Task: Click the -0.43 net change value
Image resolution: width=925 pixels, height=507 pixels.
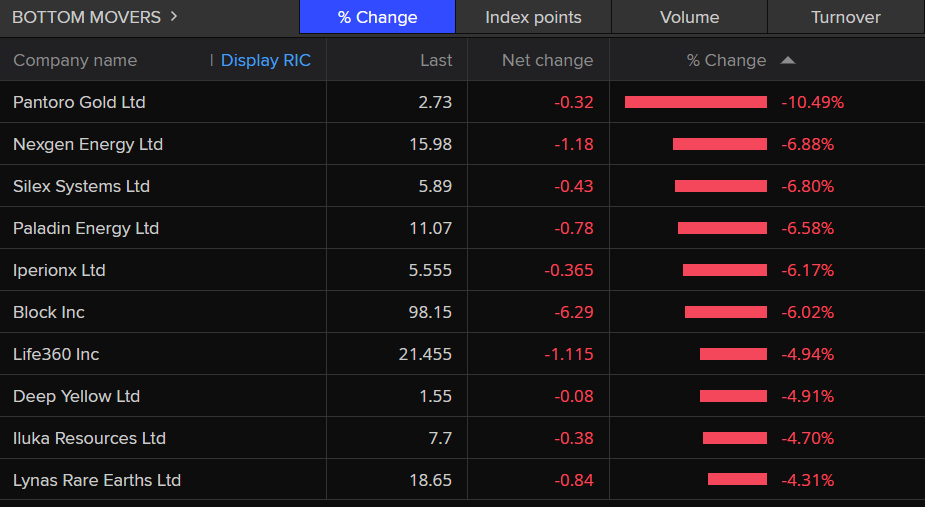Action: [x=573, y=186]
